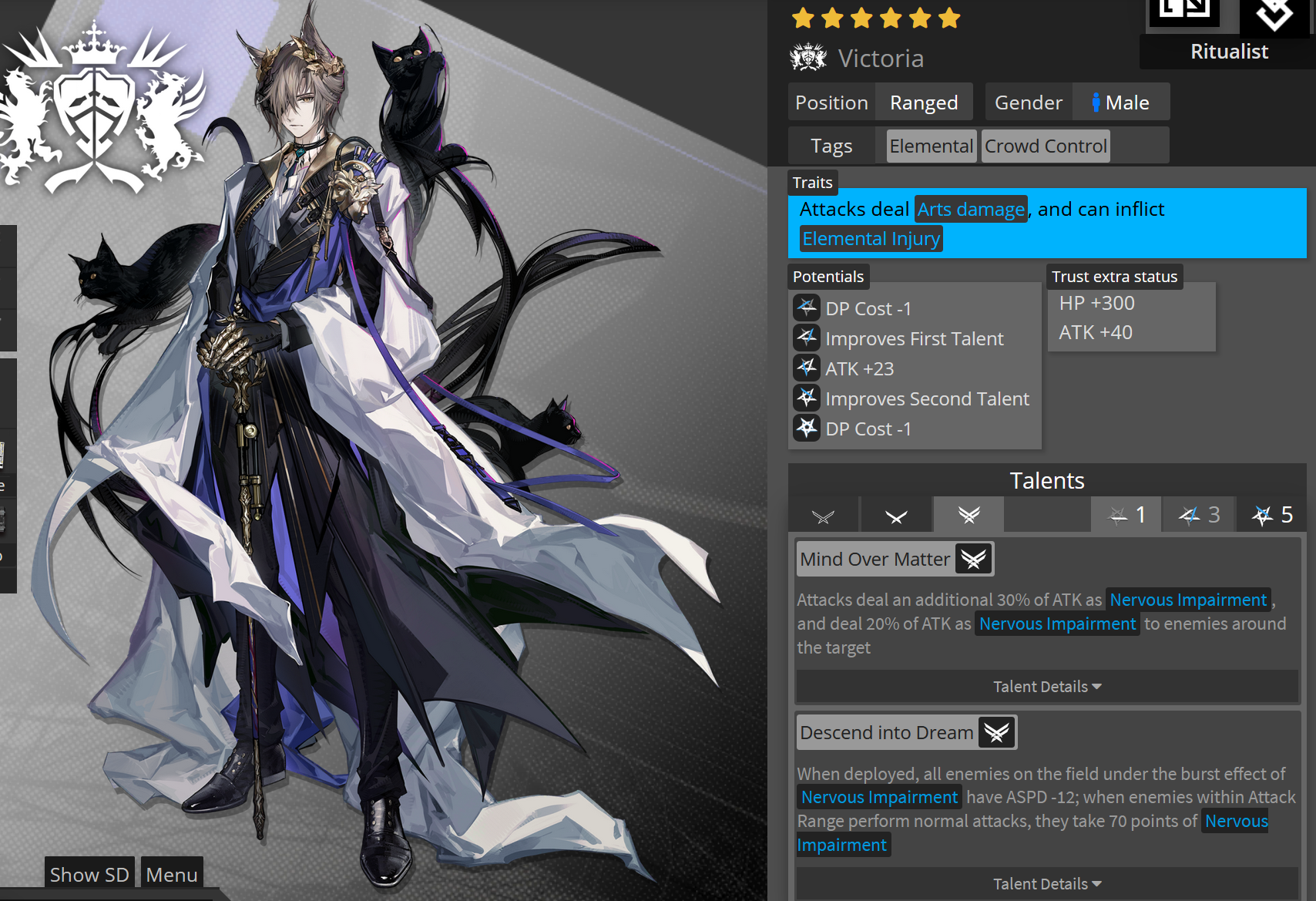Click the HP +300 trust bonus
The height and width of the screenshot is (901, 1316).
1096,304
